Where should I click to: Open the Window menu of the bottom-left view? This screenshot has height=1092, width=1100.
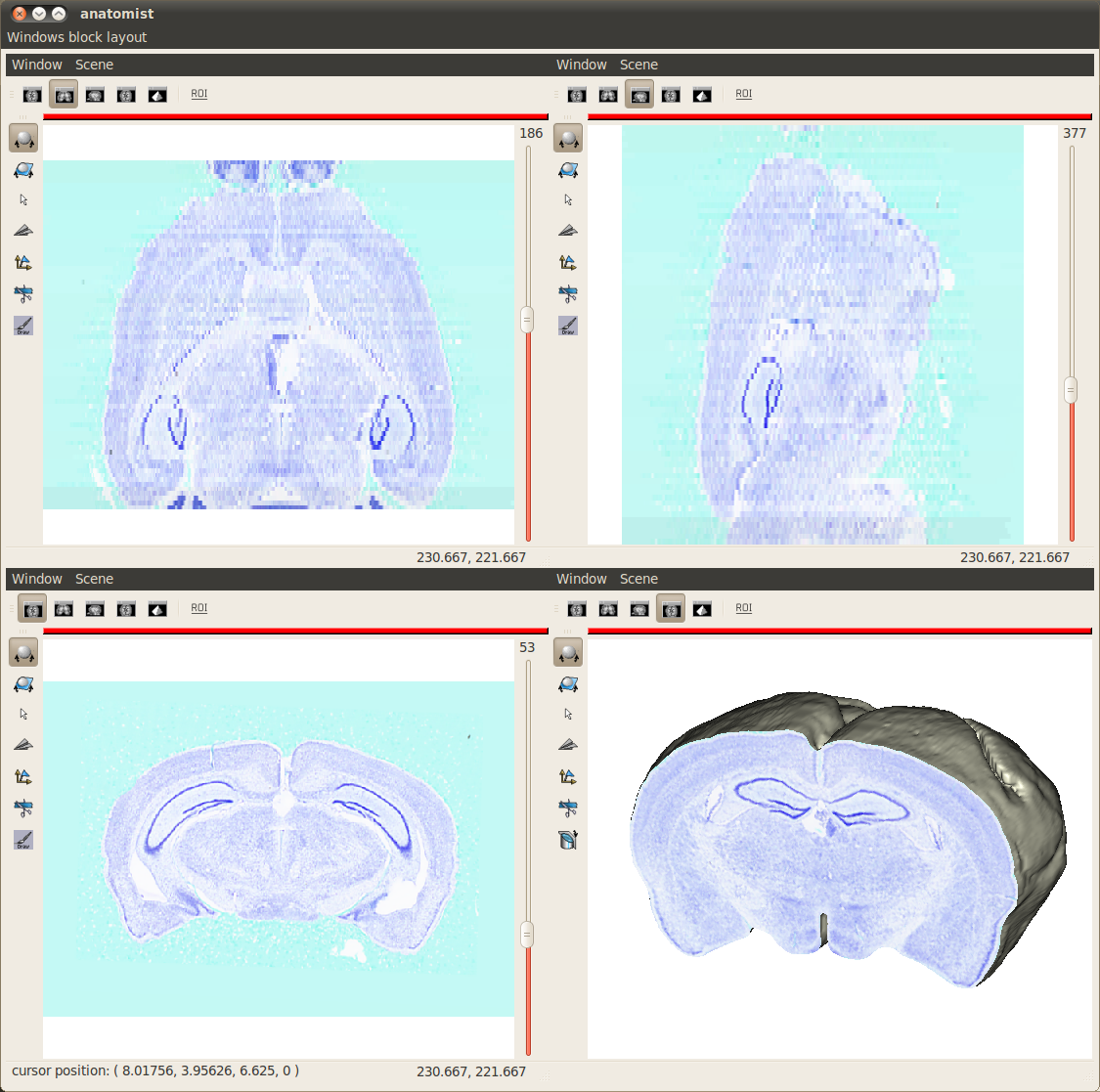tap(36, 579)
